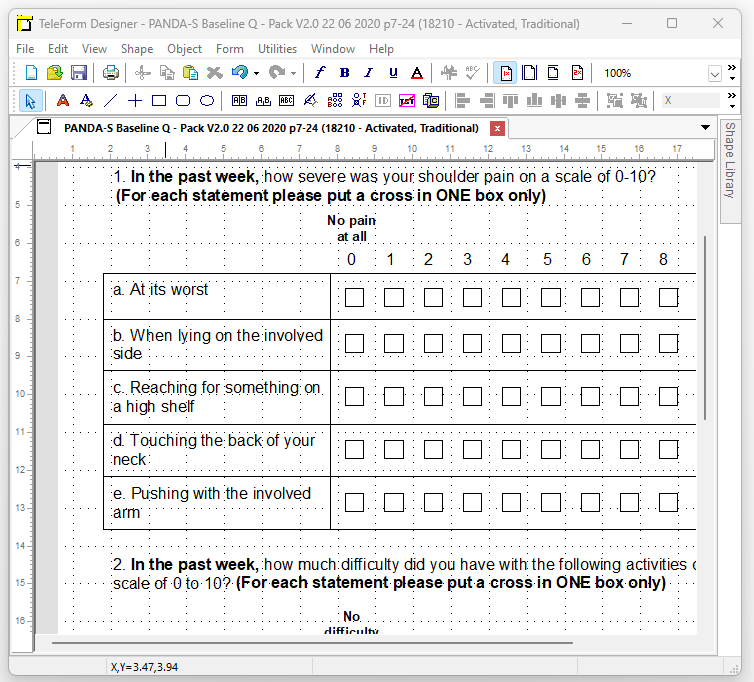The height and width of the screenshot is (682, 754).
Task: Check box 8 for 'b. When lying on the involved side'
Action: point(668,344)
